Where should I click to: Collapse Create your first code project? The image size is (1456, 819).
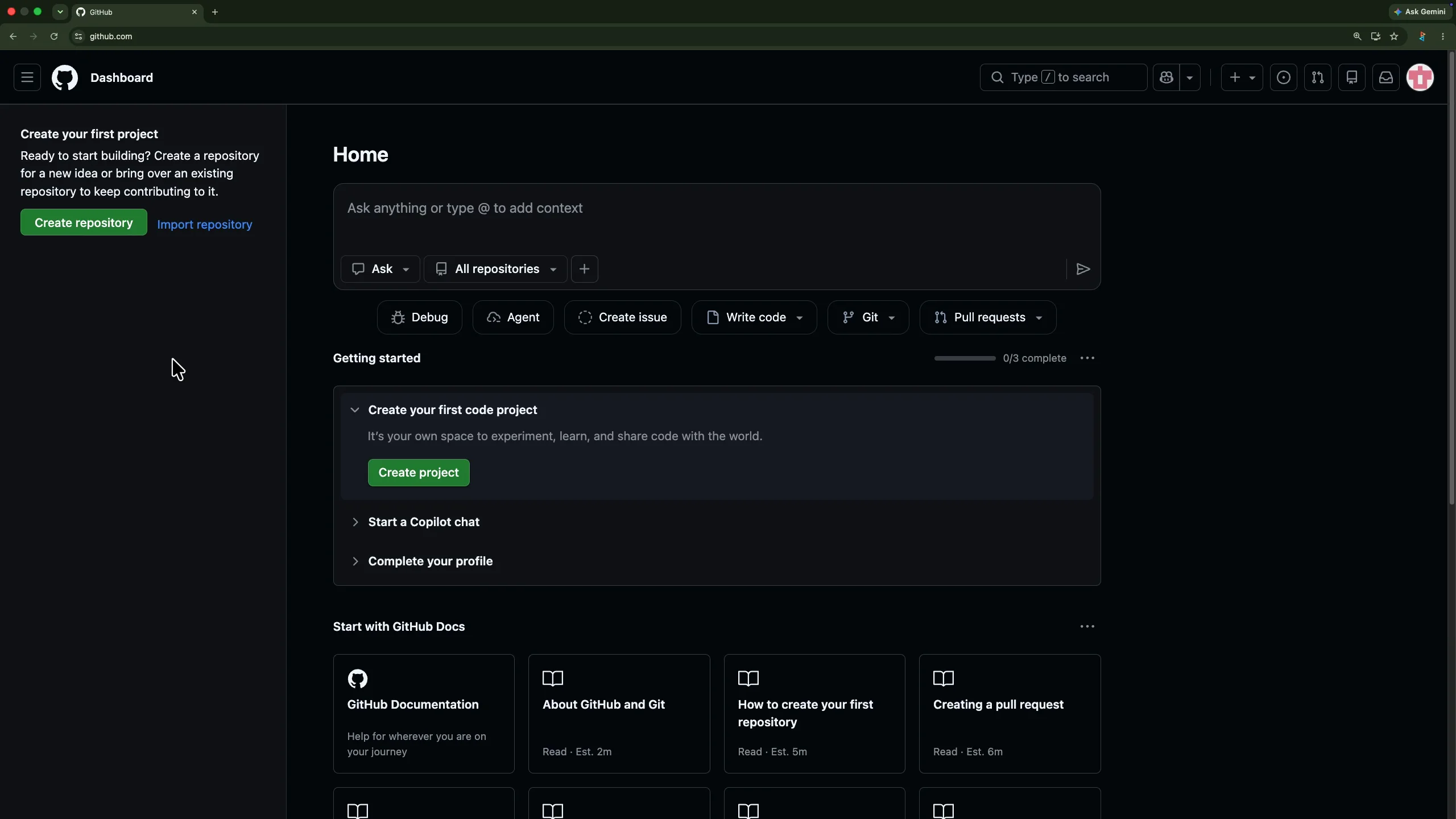tap(355, 410)
